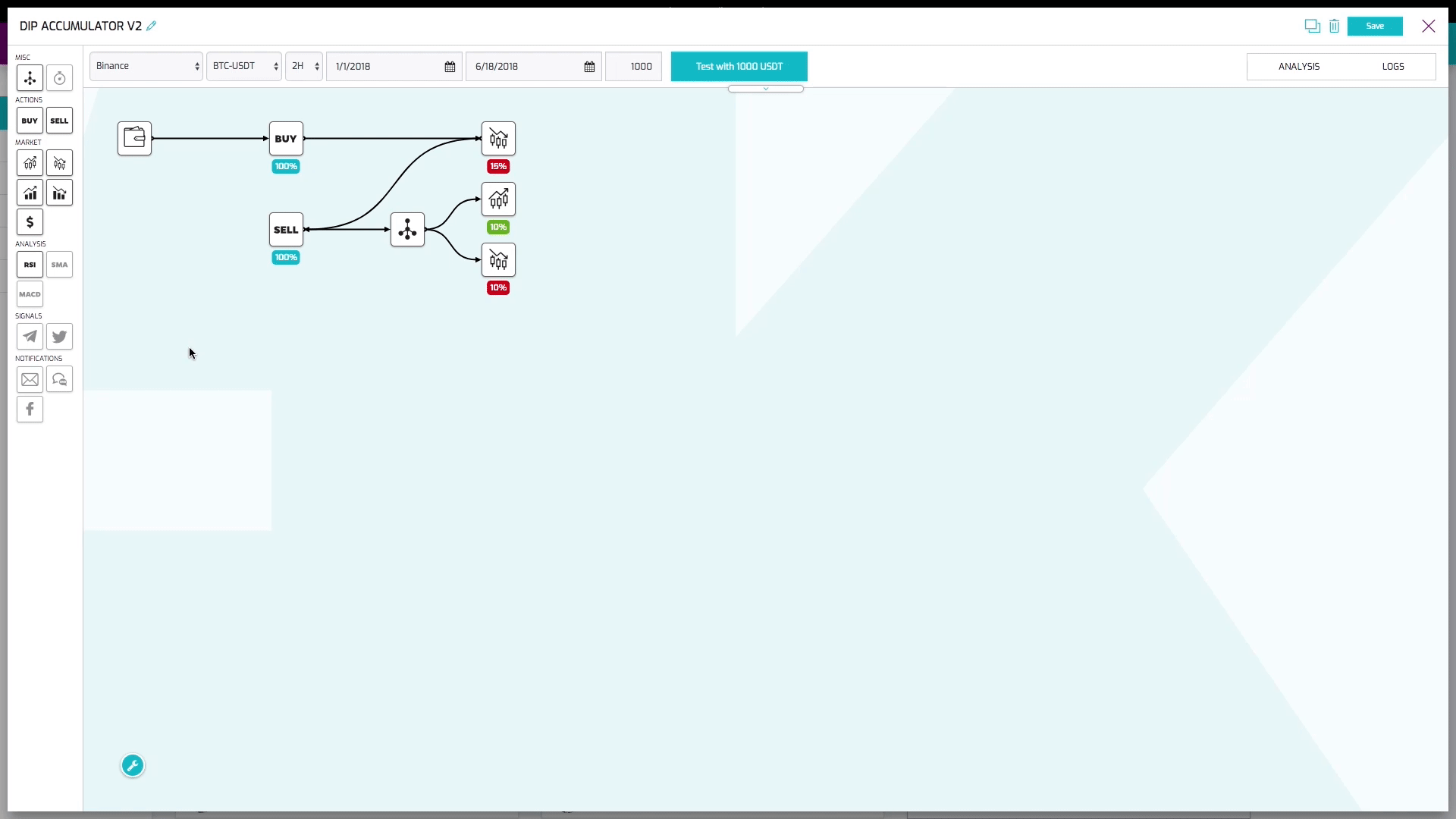Click the wallet start node on canvas
1456x819 pixels.
(134, 138)
